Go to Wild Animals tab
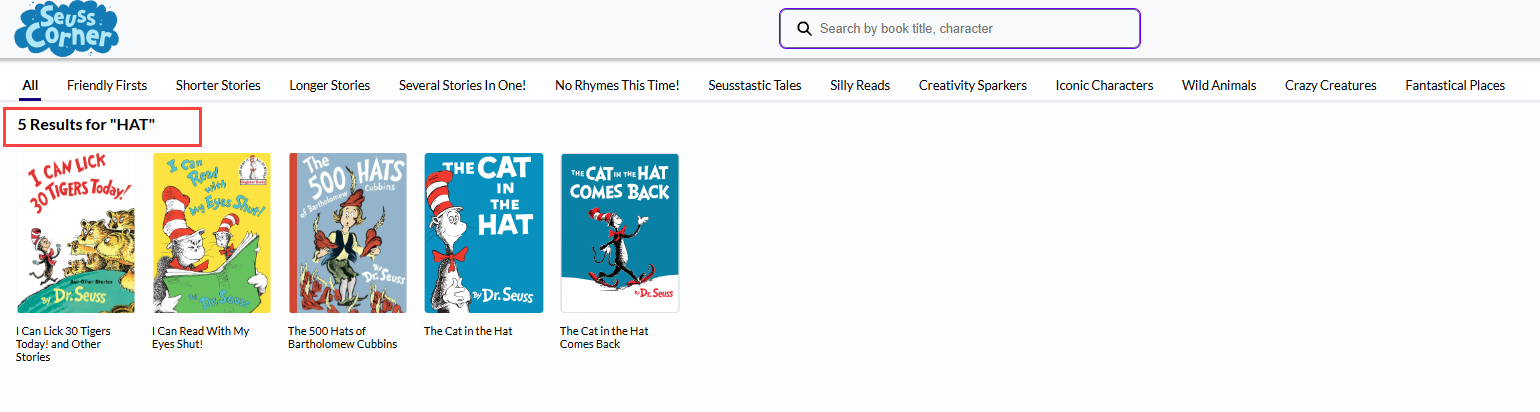Viewport: 1540px width, 412px height. point(1219,86)
